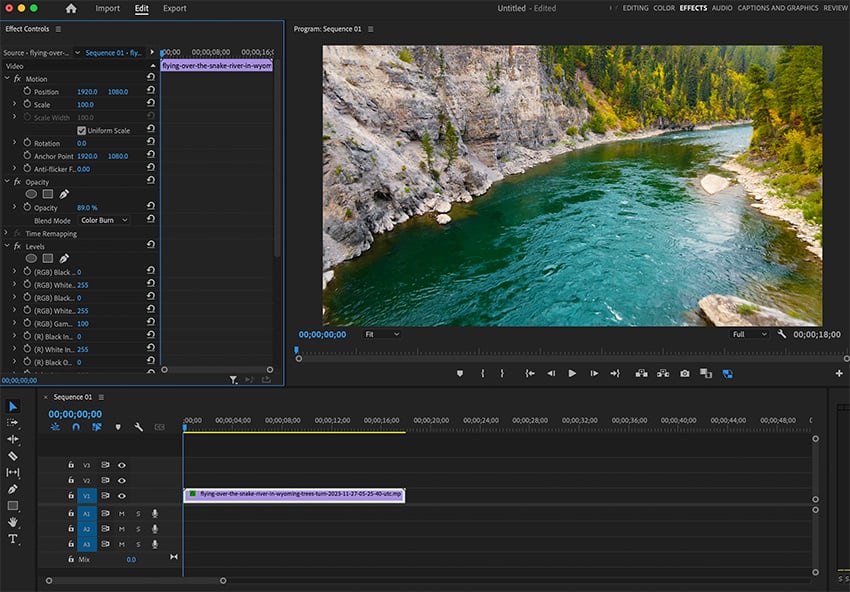850x592 pixels.
Task: Create ellipse mask under Opacity
Action: [x=31, y=194]
